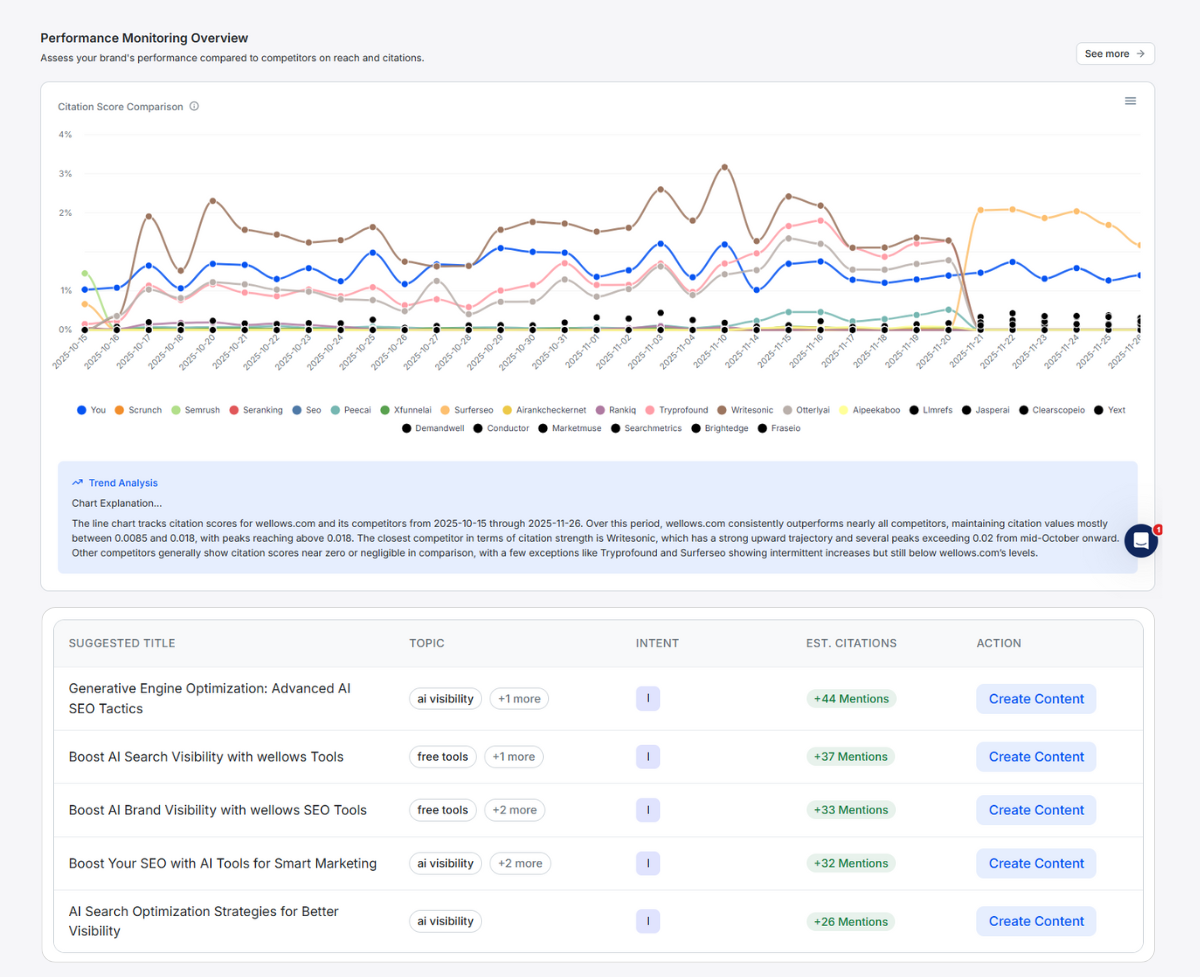Click intent badge for Generative Engine Optimization row
1200x977 pixels.
(x=647, y=699)
